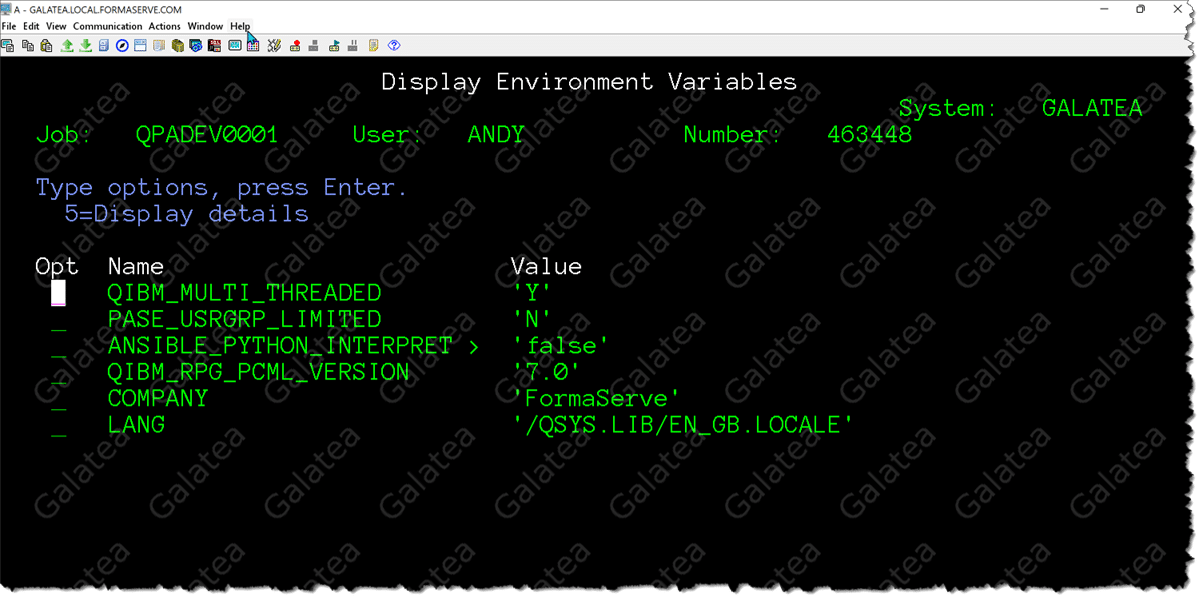
Task: Click Opt field for ANSIBLE_PYTHON_INTERPRET
Action: [x=59, y=346]
